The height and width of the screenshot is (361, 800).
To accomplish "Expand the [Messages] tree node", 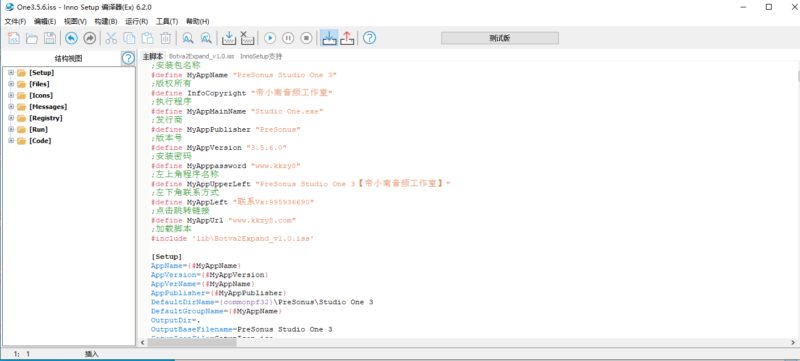I will tap(11, 107).
